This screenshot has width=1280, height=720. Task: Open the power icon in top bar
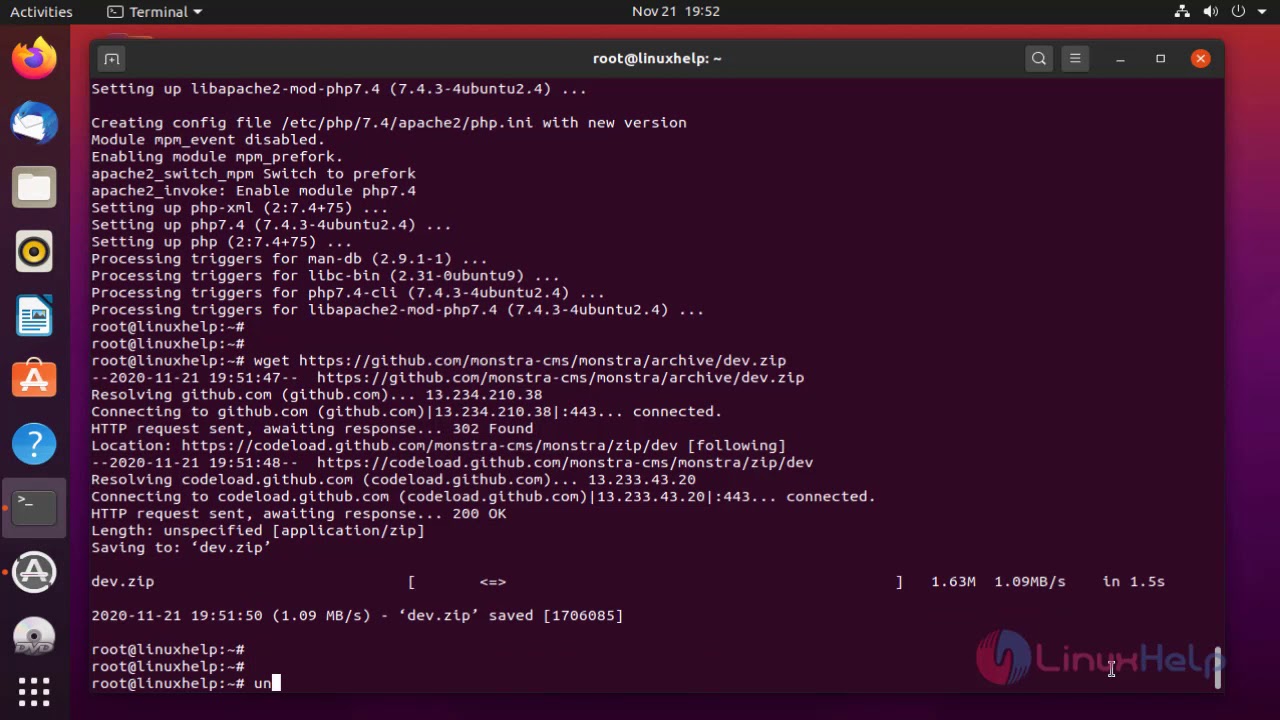tap(1238, 12)
